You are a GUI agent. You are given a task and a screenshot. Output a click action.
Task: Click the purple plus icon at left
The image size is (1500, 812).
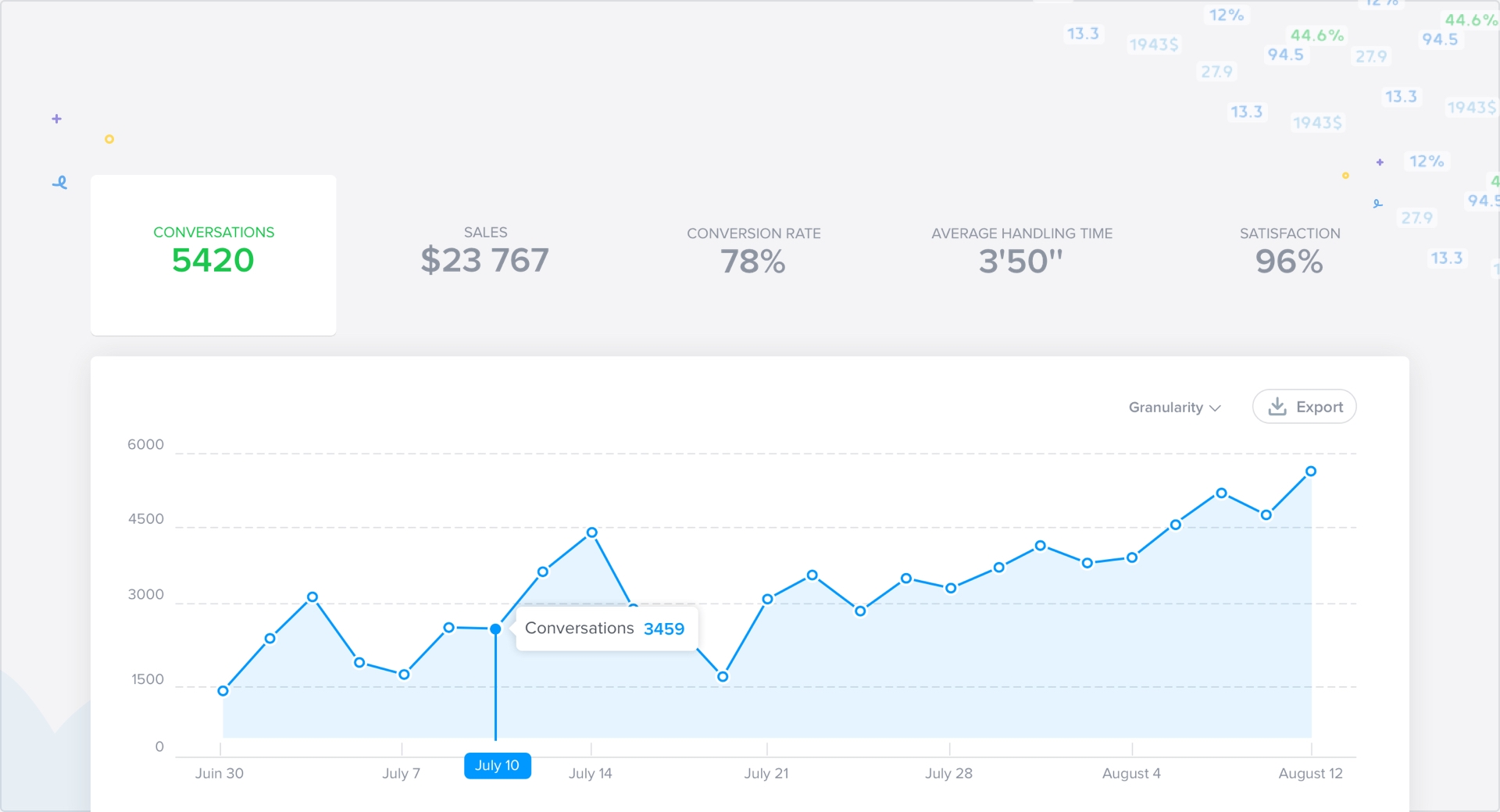56,119
